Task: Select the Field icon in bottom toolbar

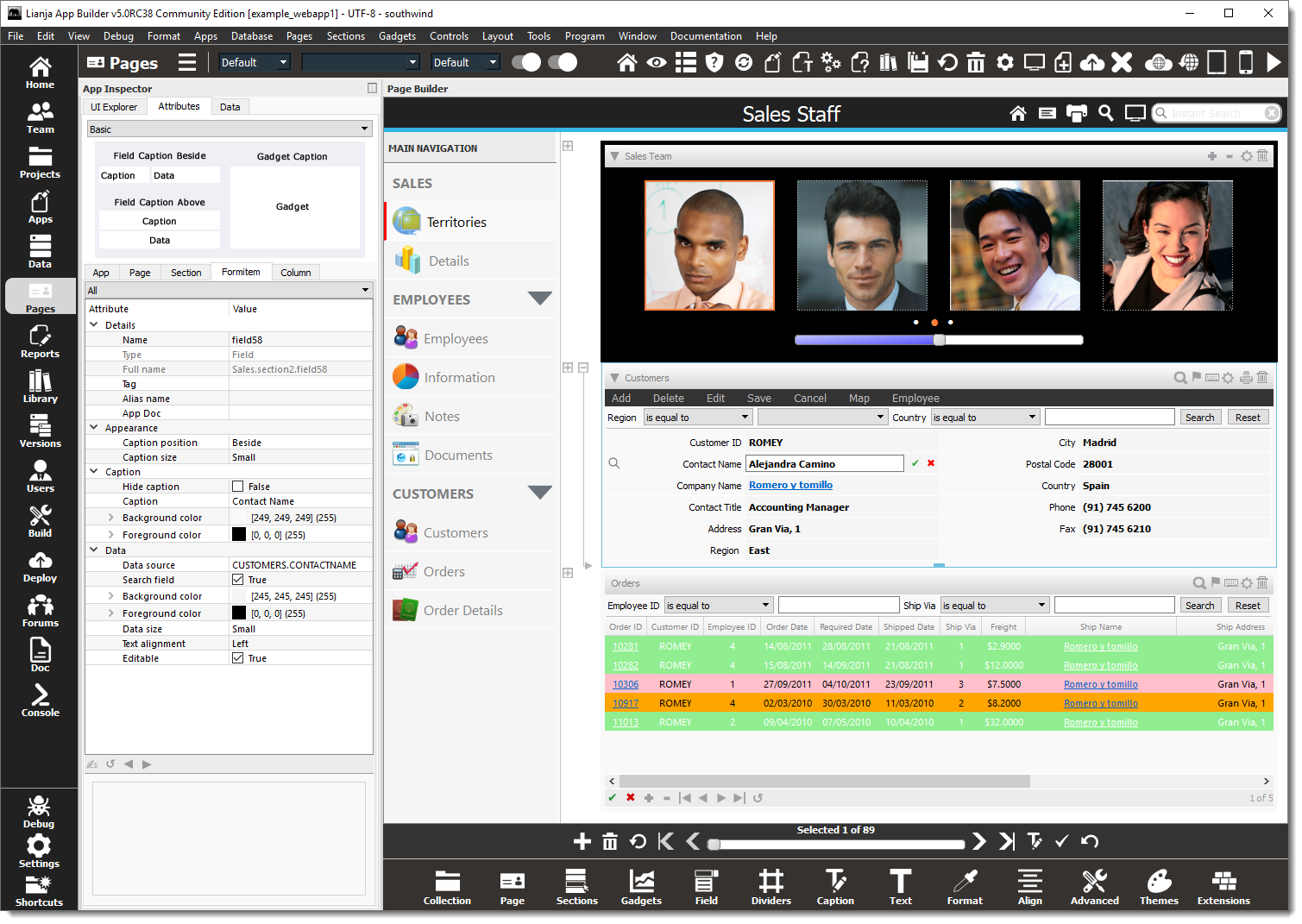Action: point(706,886)
